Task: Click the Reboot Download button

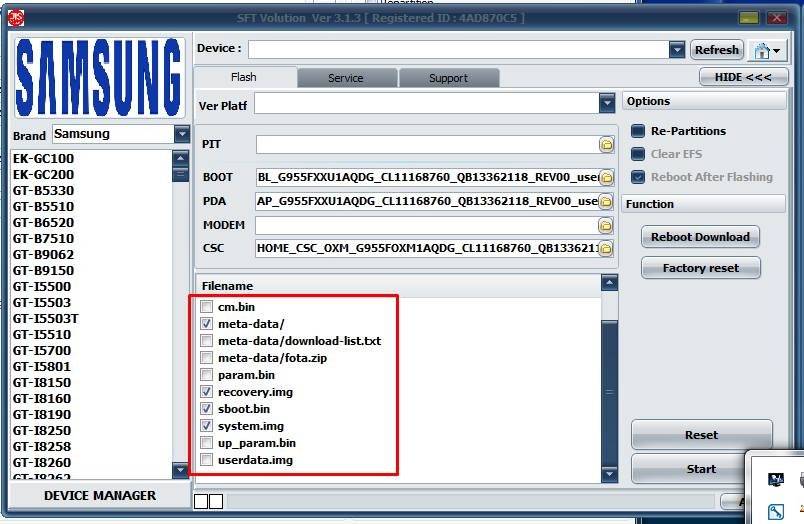Action: (700, 237)
